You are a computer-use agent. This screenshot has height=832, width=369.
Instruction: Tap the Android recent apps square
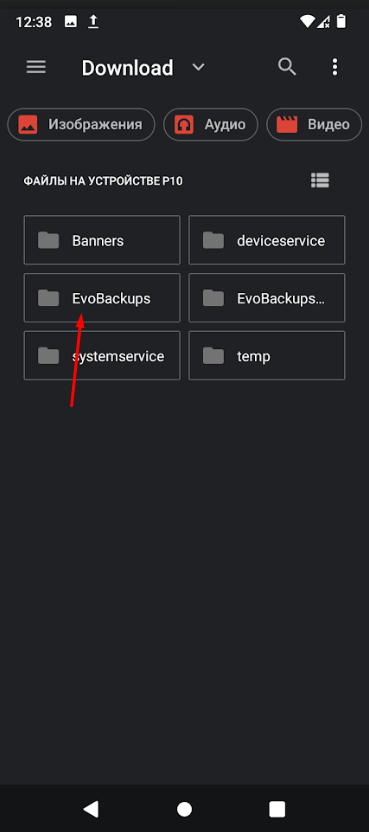(277, 809)
